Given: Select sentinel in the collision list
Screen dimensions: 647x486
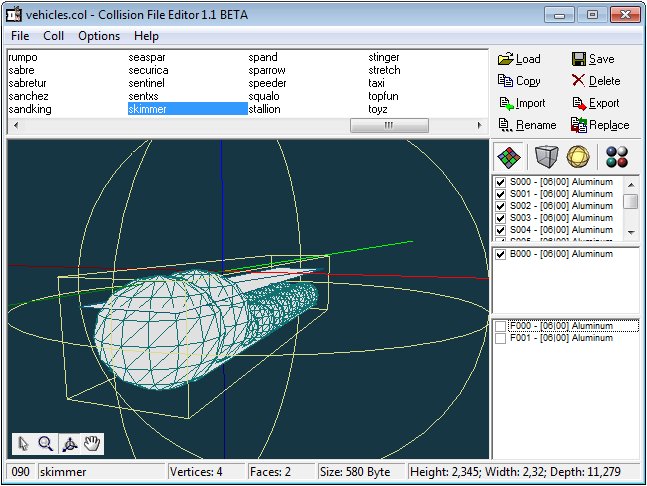Looking at the screenshot, I should [146, 83].
